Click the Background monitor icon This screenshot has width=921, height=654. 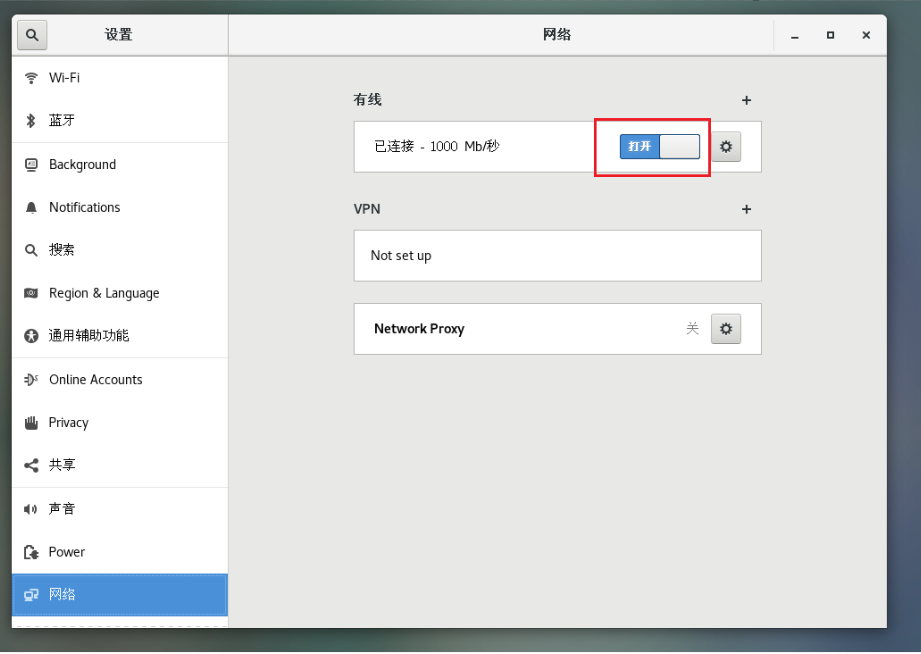pyautogui.click(x=31, y=165)
